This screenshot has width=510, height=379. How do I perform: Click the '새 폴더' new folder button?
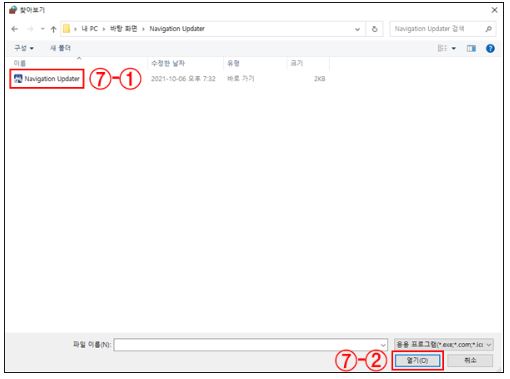click(x=60, y=48)
